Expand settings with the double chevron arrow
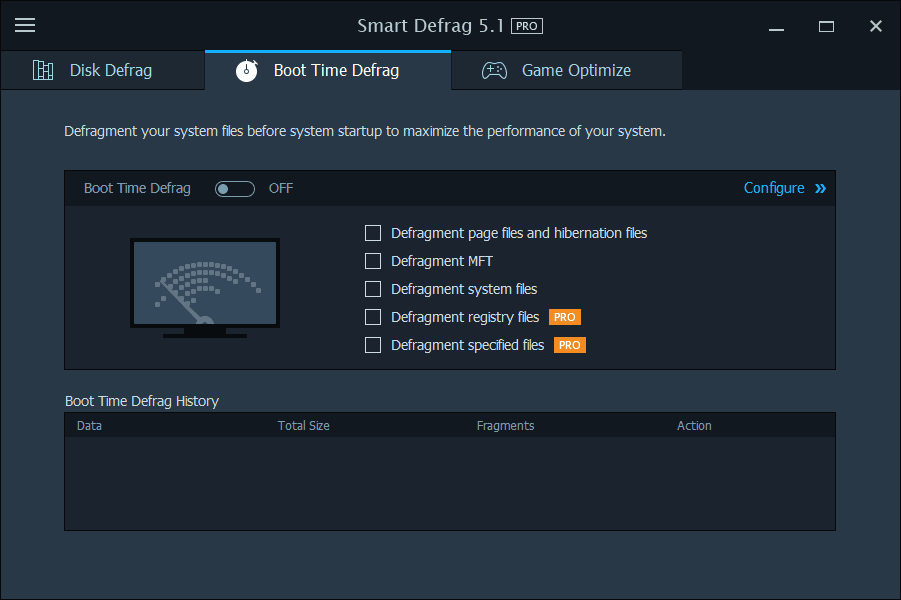The image size is (901, 600). (x=820, y=188)
